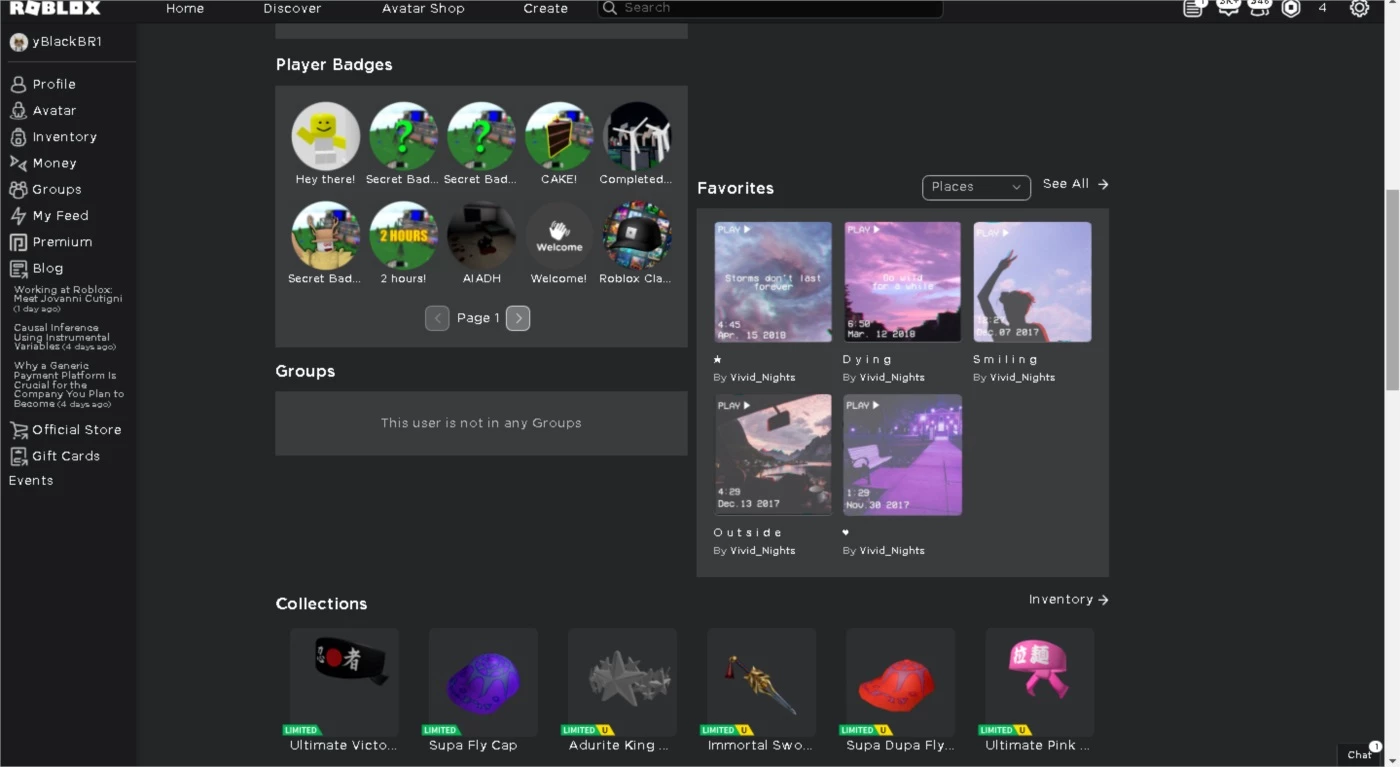Open the Inventory sidebar icon
The height and width of the screenshot is (767, 1400).
click(18, 137)
